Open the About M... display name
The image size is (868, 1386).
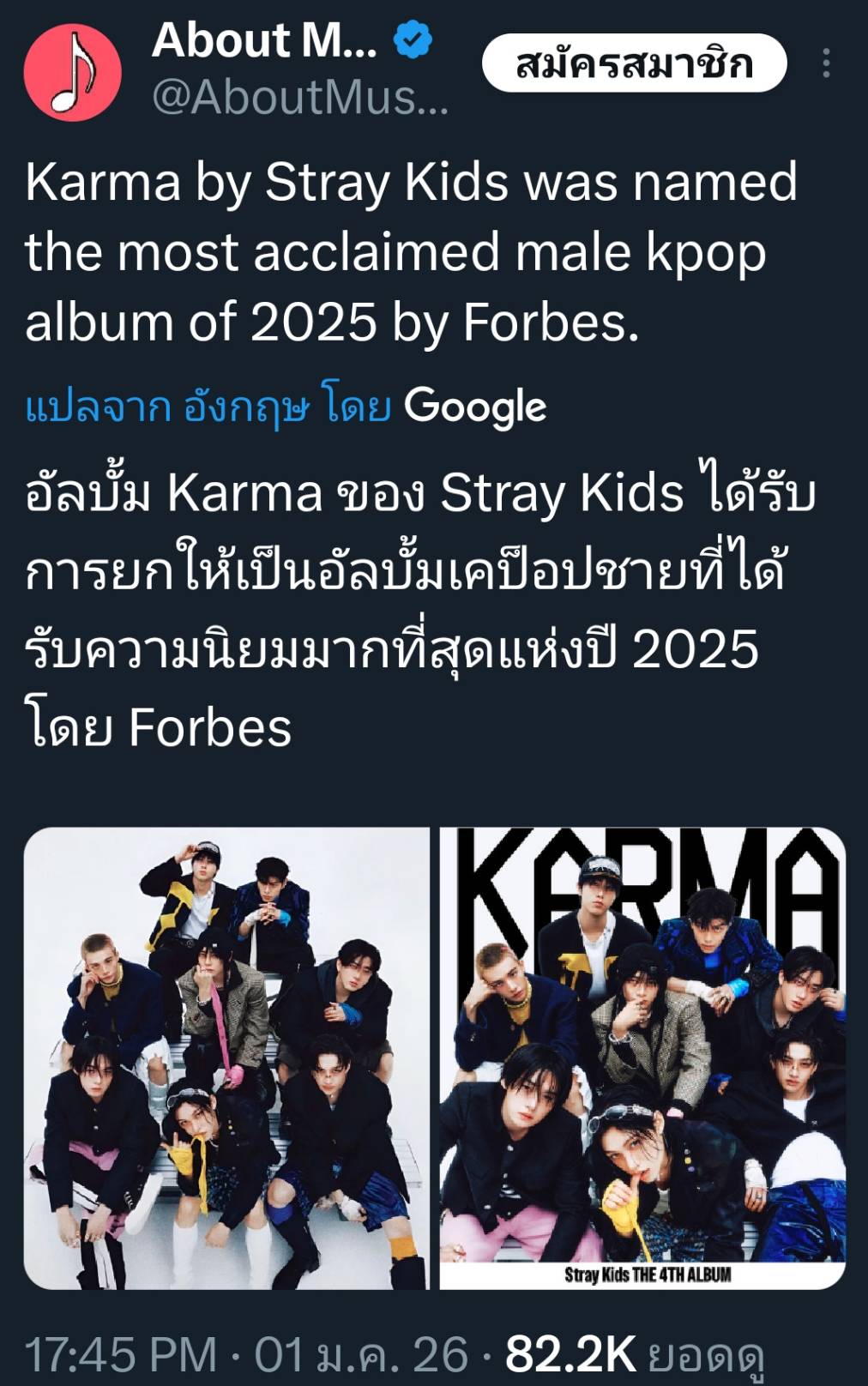coord(264,40)
